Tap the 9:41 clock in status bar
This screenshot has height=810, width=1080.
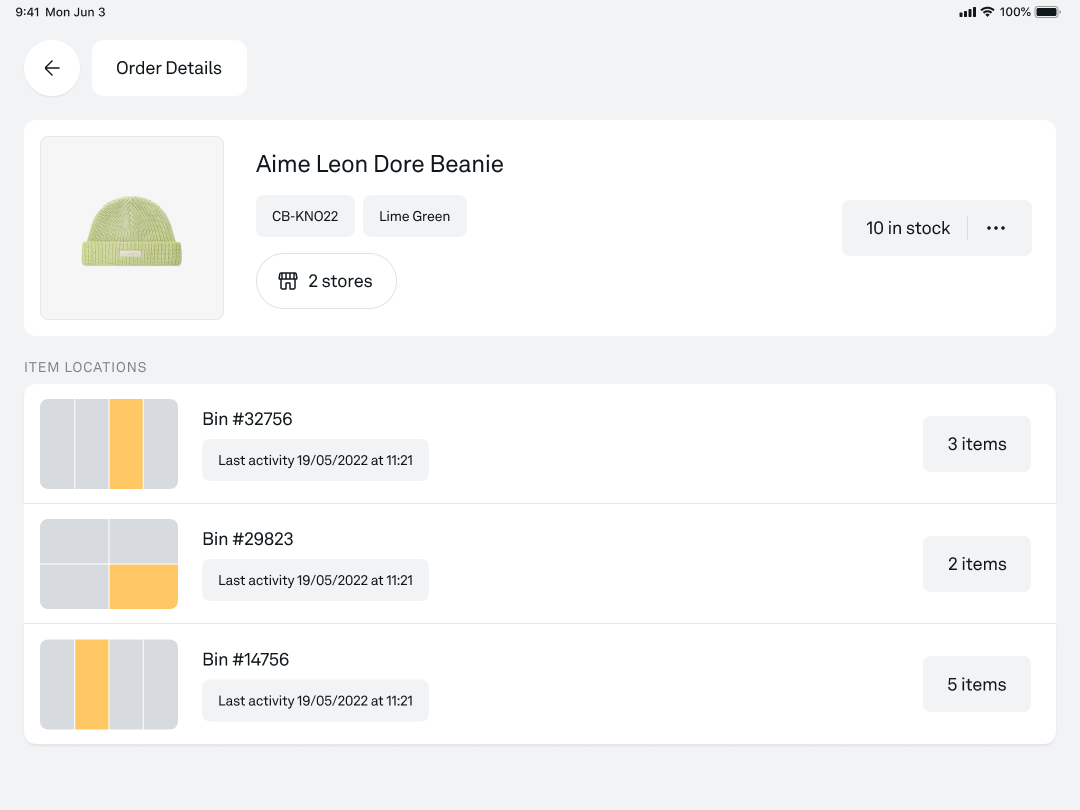27,12
